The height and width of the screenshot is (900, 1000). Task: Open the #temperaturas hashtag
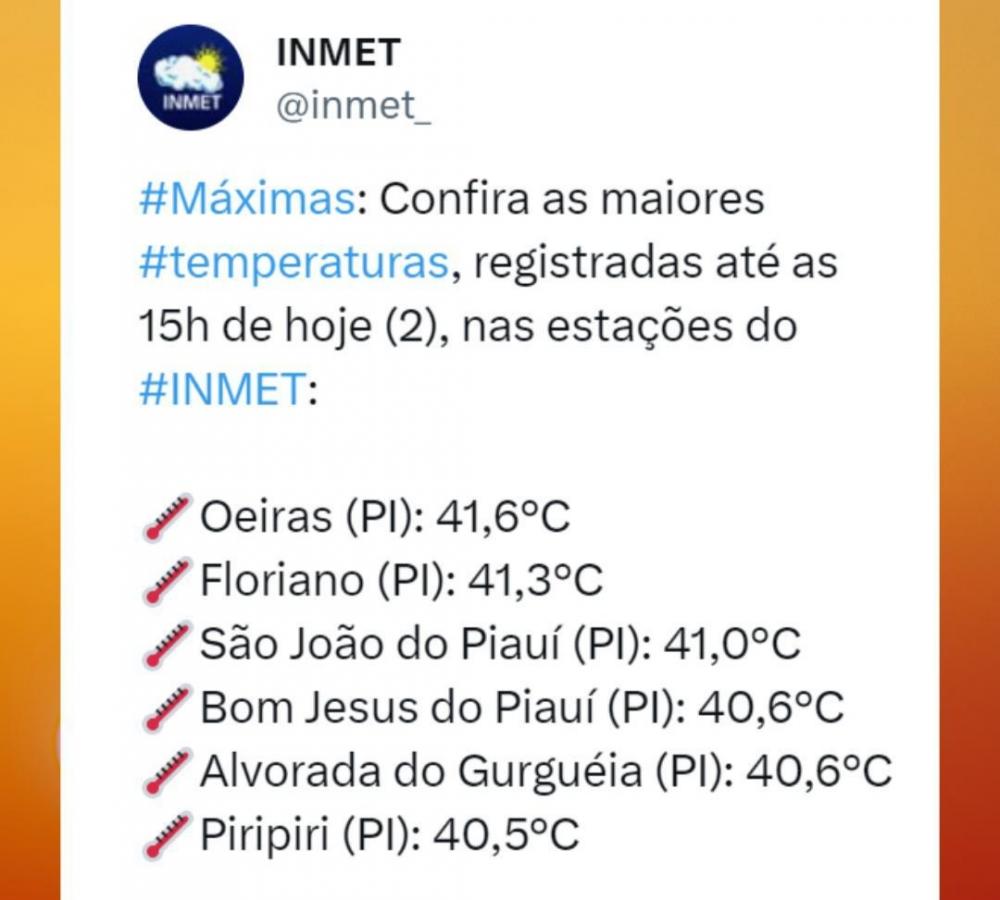pyautogui.click(x=295, y=262)
